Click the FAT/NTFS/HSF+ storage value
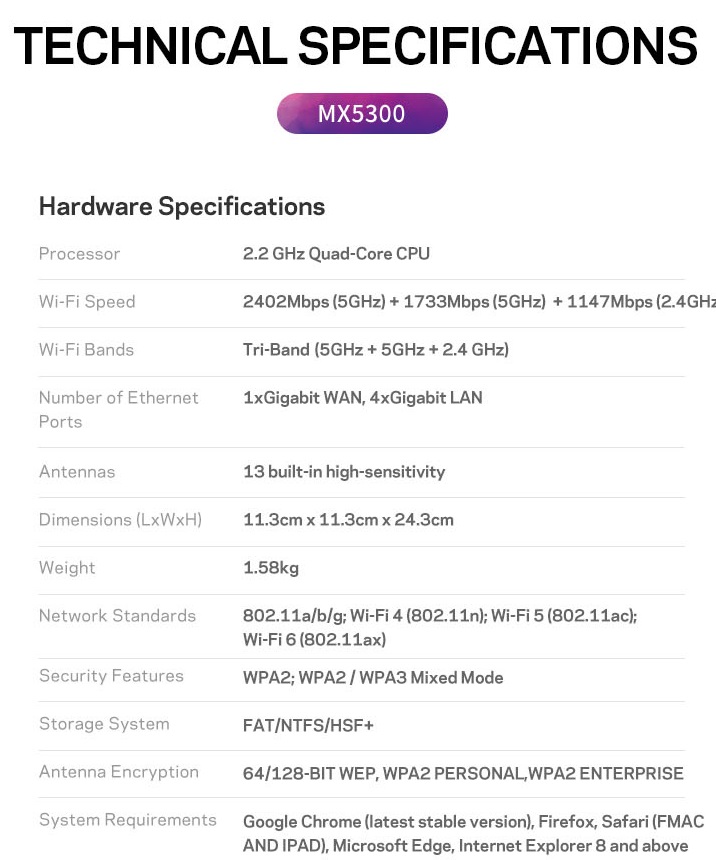The width and height of the screenshot is (716, 860). click(308, 726)
